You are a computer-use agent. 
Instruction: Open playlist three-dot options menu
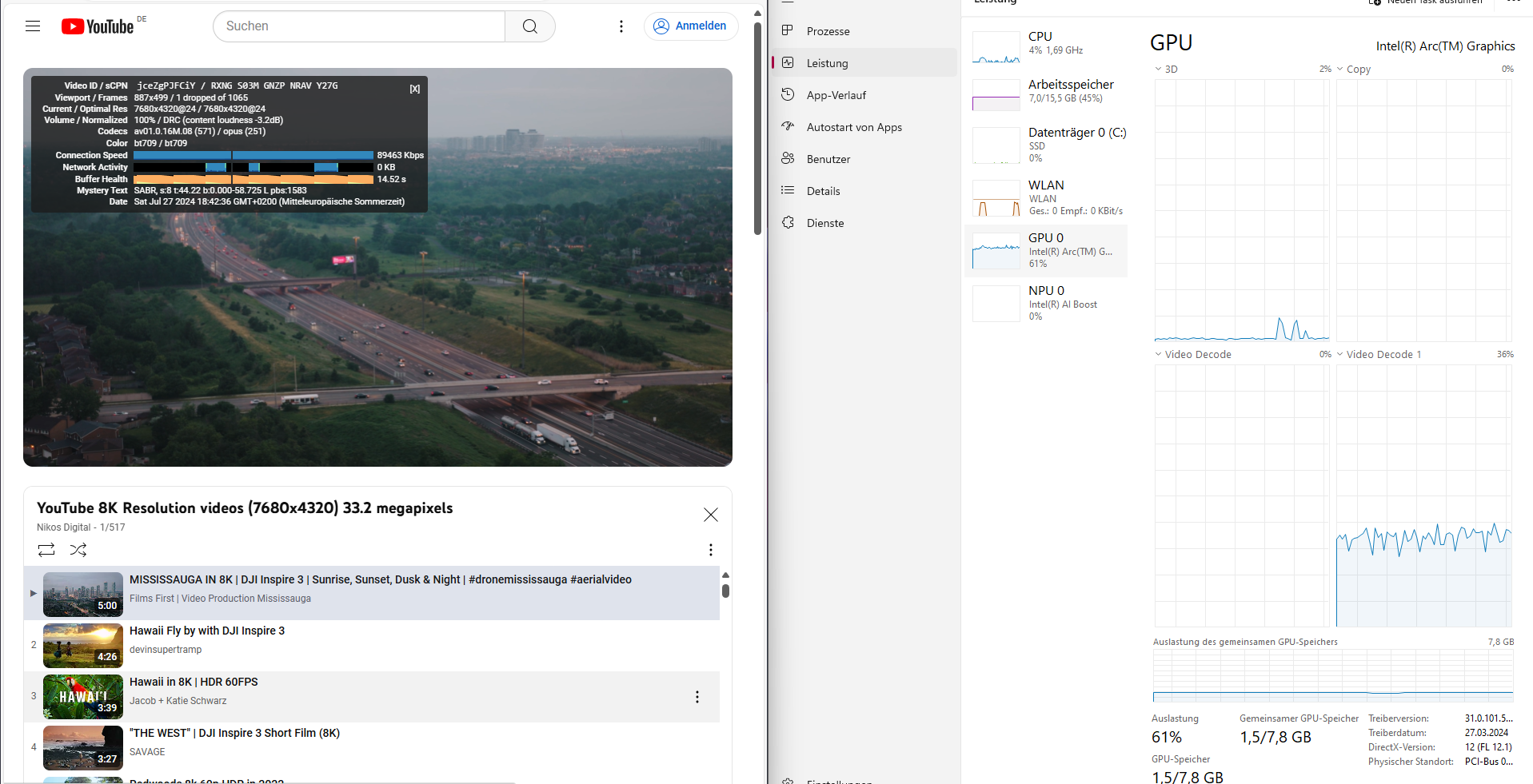click(710, 550)
